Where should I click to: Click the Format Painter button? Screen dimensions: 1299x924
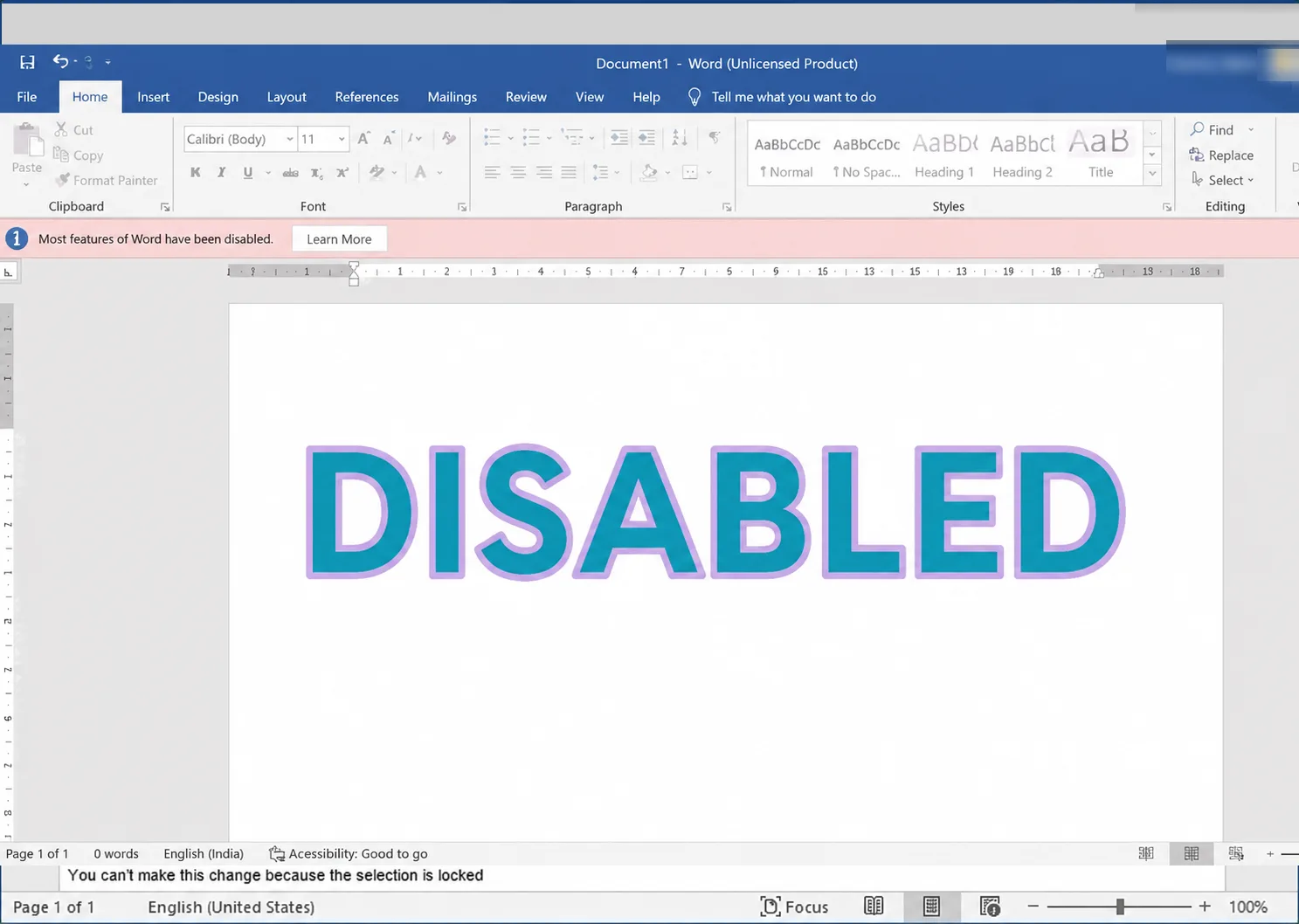[x=106, y=180]
